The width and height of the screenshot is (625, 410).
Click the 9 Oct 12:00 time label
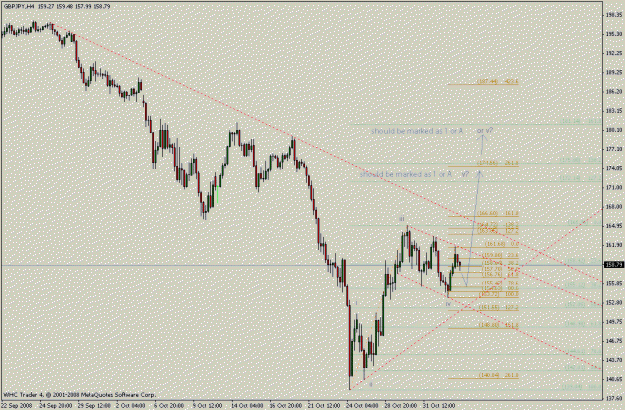207,406
